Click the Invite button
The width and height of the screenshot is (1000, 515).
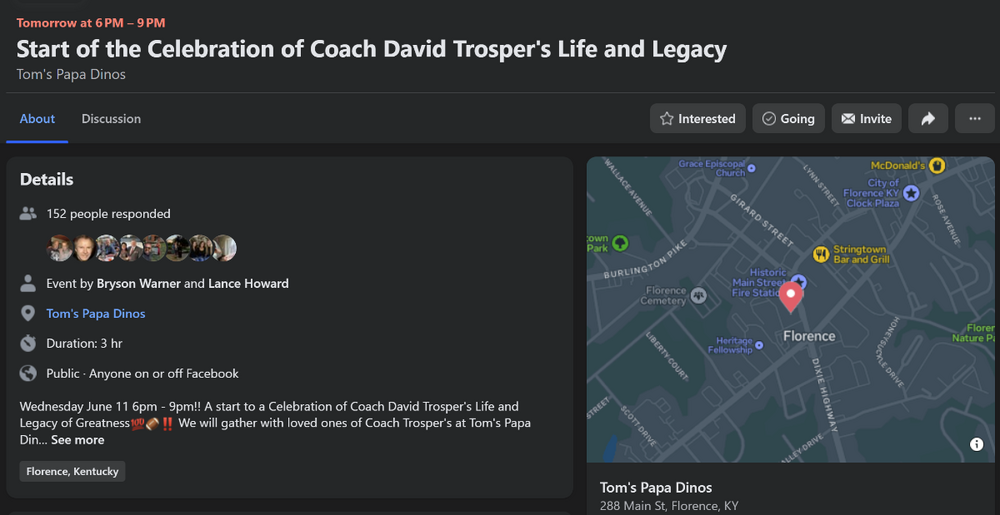click(866, 119)
